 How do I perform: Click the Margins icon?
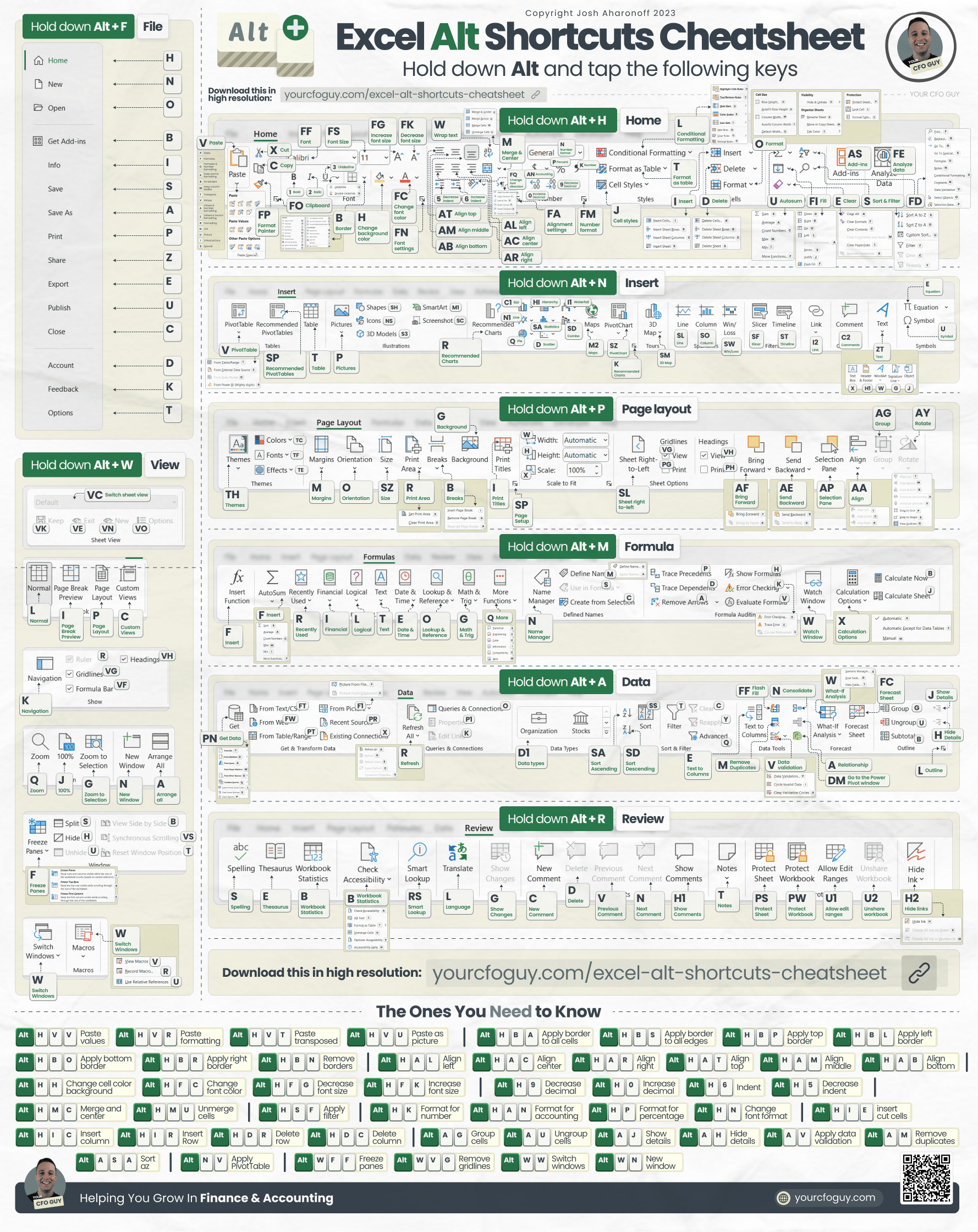[321, 444]
